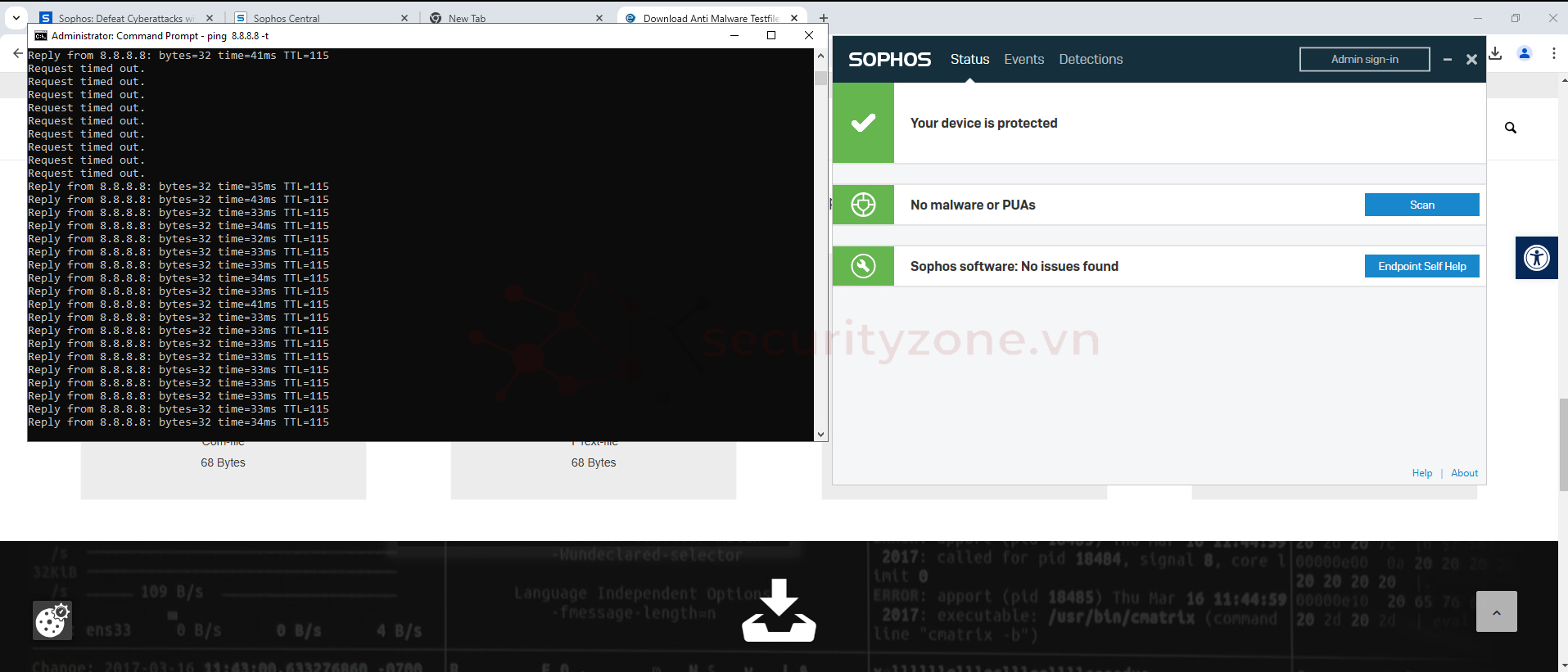The height and width of the screenshot is (672, 1568).
Task: Maximize the Command Prompt window
Action: click(x=771, y=35)
